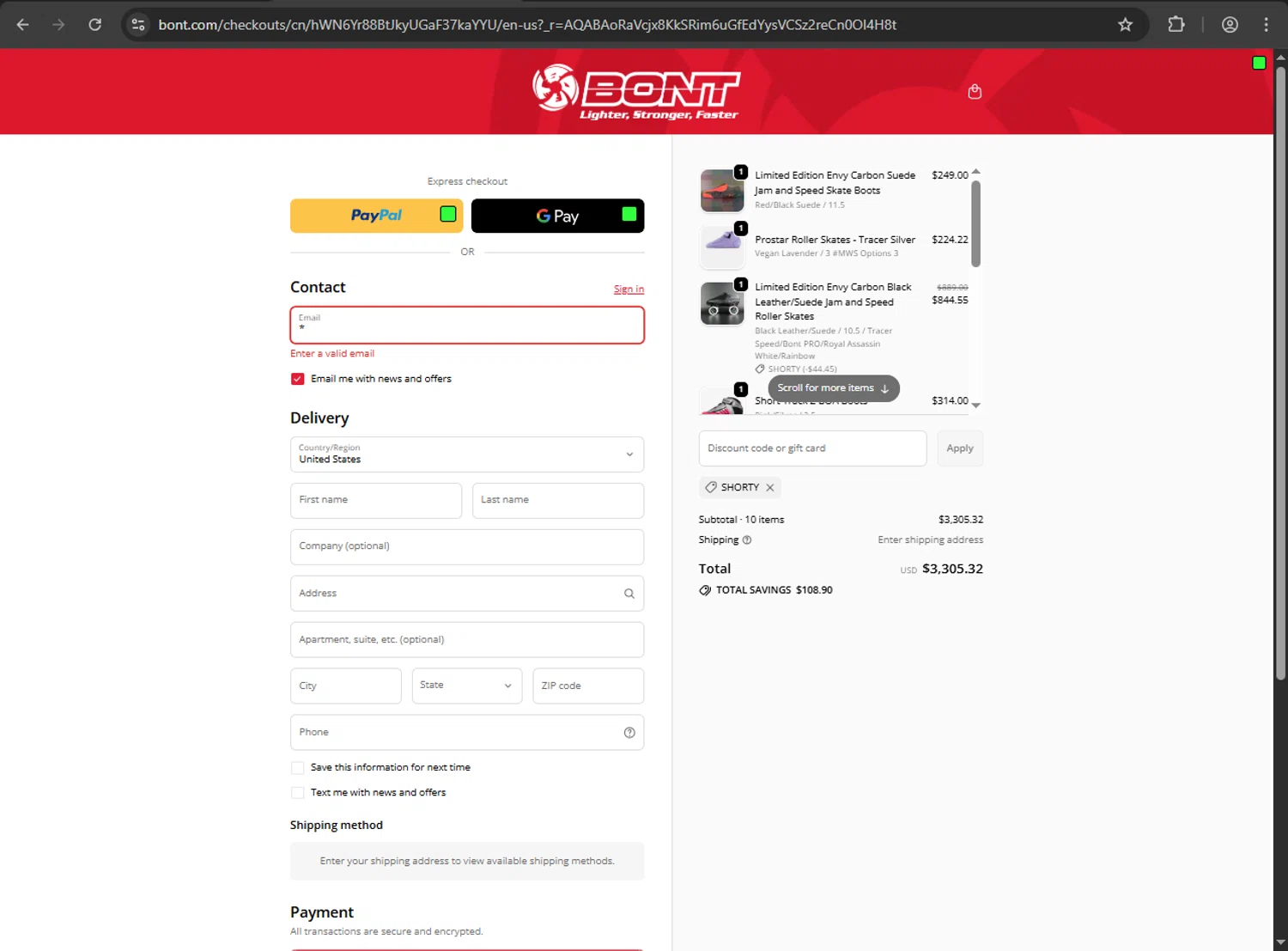This screenshot has height=951, width=1288.
Task: Click the Sign in link
Action: click(x=629, y=290)
